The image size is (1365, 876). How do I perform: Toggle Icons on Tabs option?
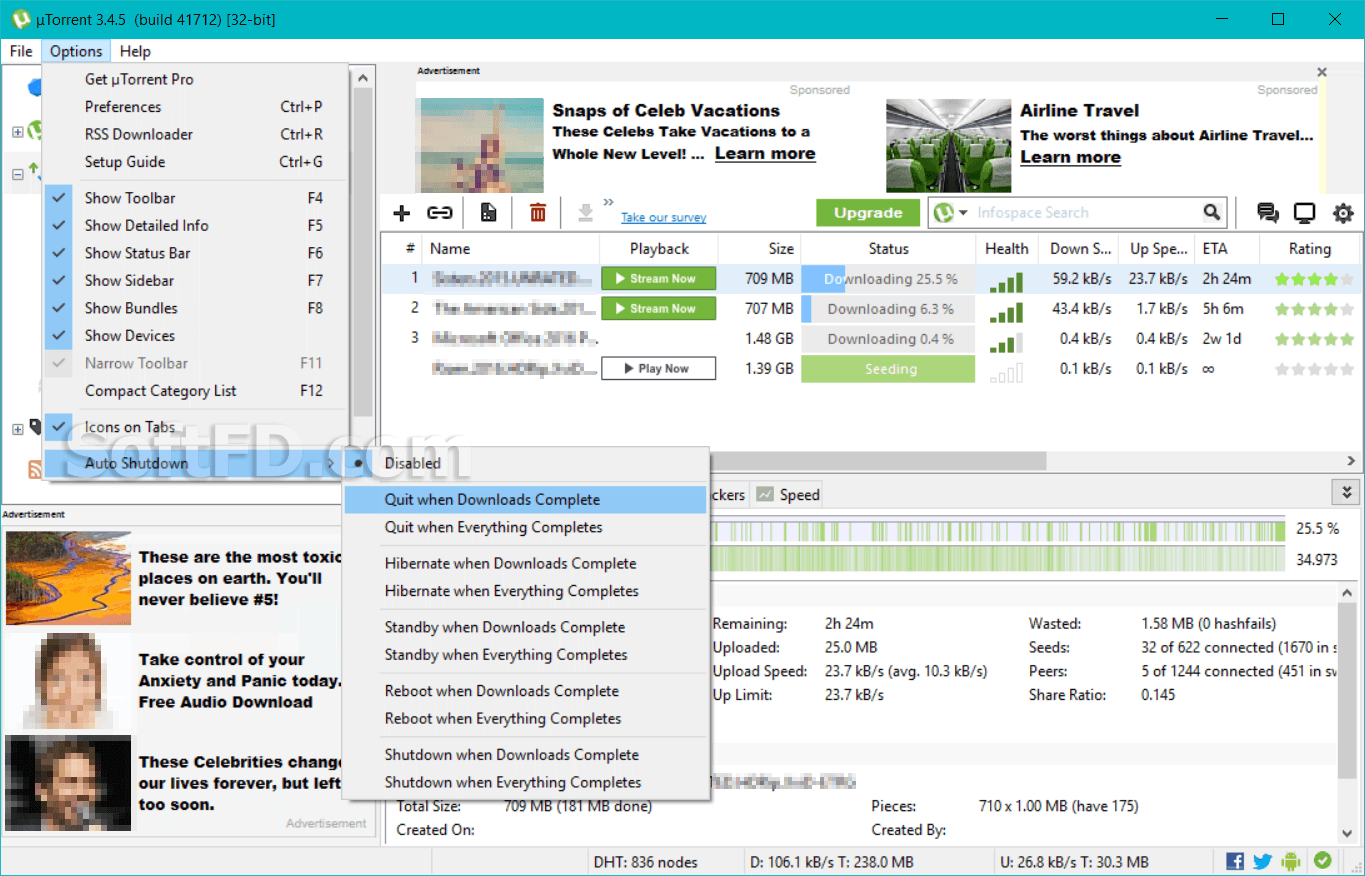195,427
